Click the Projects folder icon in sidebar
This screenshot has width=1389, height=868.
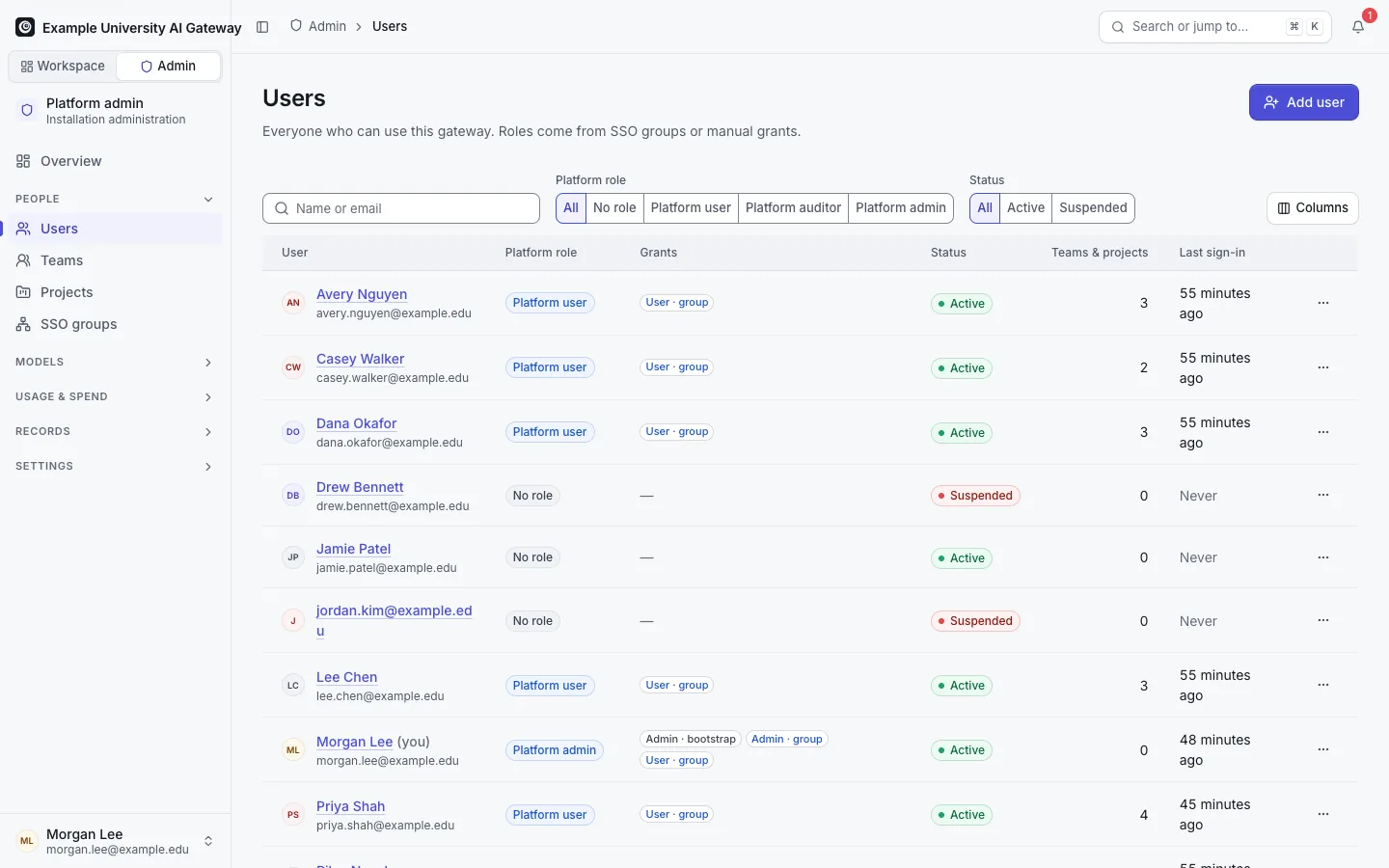click(23, 292)
